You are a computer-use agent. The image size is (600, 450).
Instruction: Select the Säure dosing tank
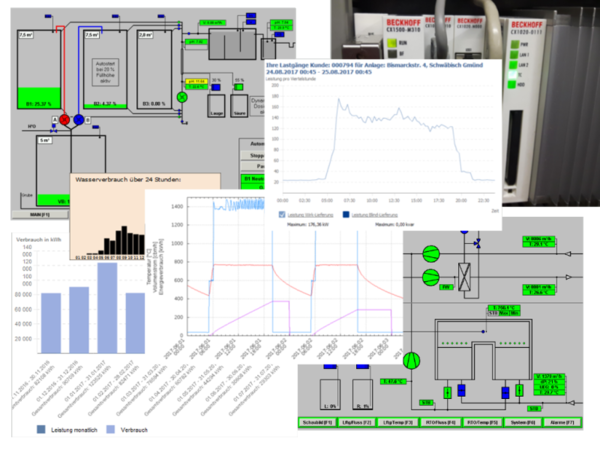click(x=239, y=106)
